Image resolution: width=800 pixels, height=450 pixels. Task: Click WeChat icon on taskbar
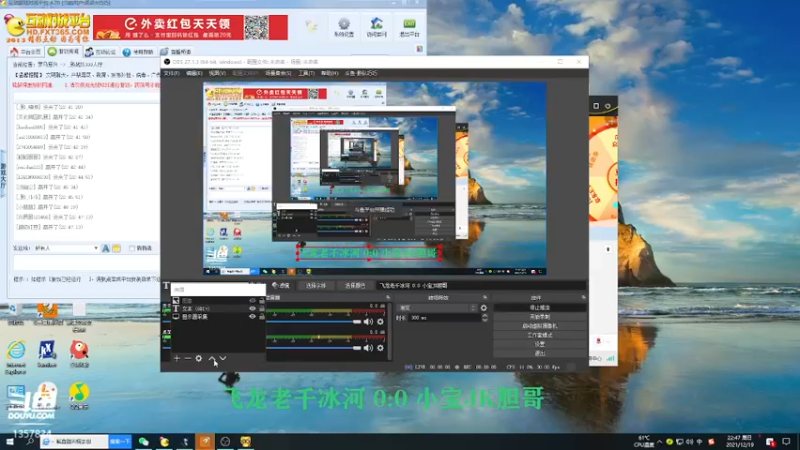(x=144, y=441)
